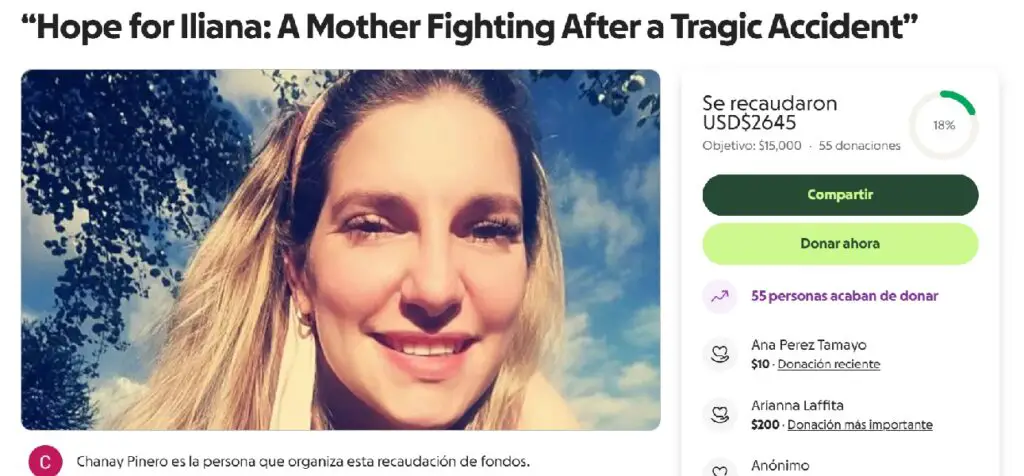Click the Compartir button
1024x476 pixels.
click(x=840, y=195)
